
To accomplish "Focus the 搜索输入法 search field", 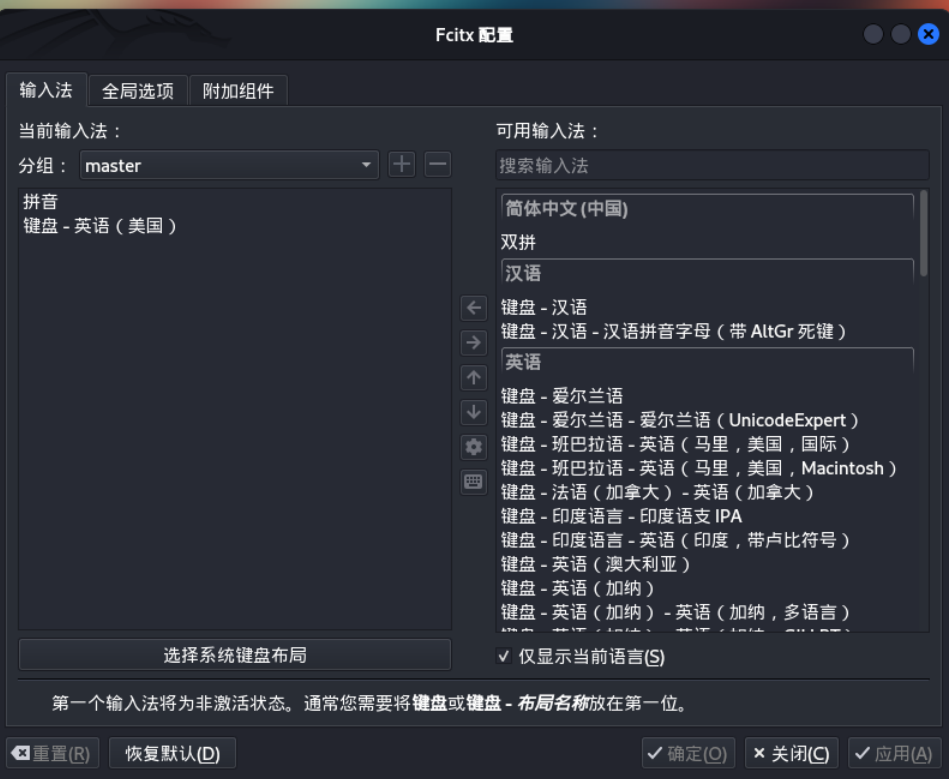I will pos(712,165).
